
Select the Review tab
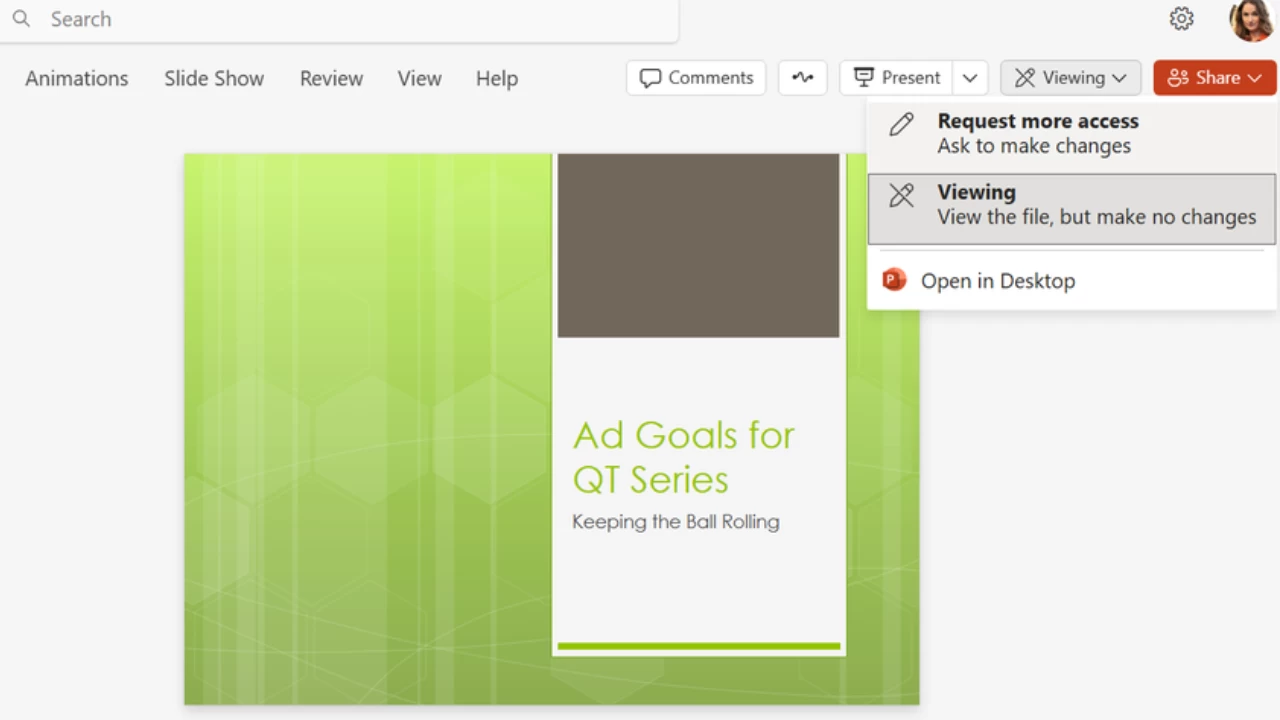(331, 78)
